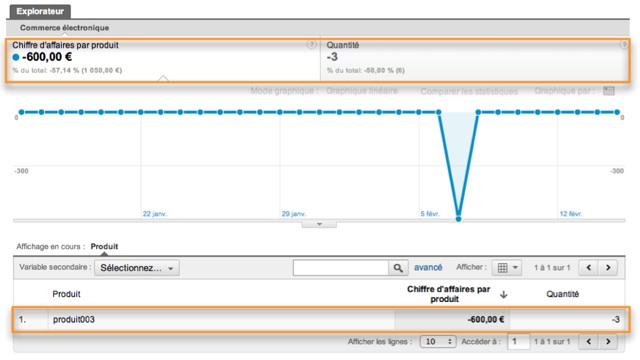Open the Variable secondaire Sélectionnez dropdown
Image resolution: width=640 pixels, height=360 pixels.
pyautogui.click(x=137, y=268)
